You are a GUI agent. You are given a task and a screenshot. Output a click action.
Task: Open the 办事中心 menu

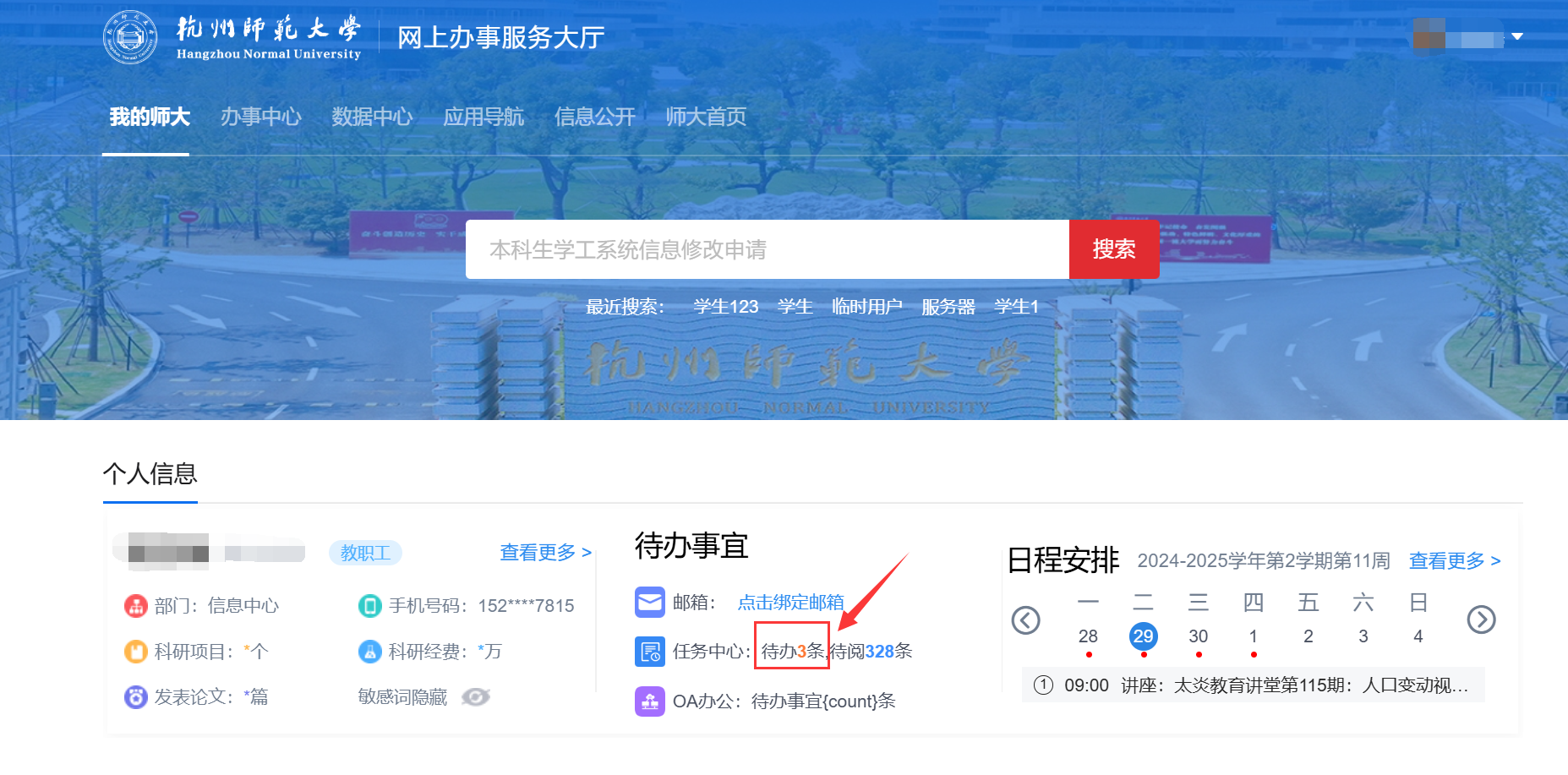[260, 117]
